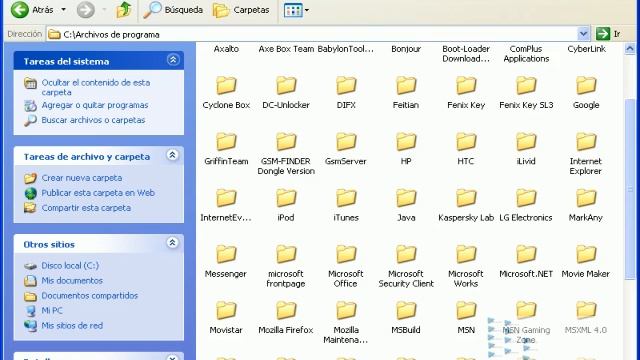Select the iTunes folder

pyautogui.click(x=346, y=206)
